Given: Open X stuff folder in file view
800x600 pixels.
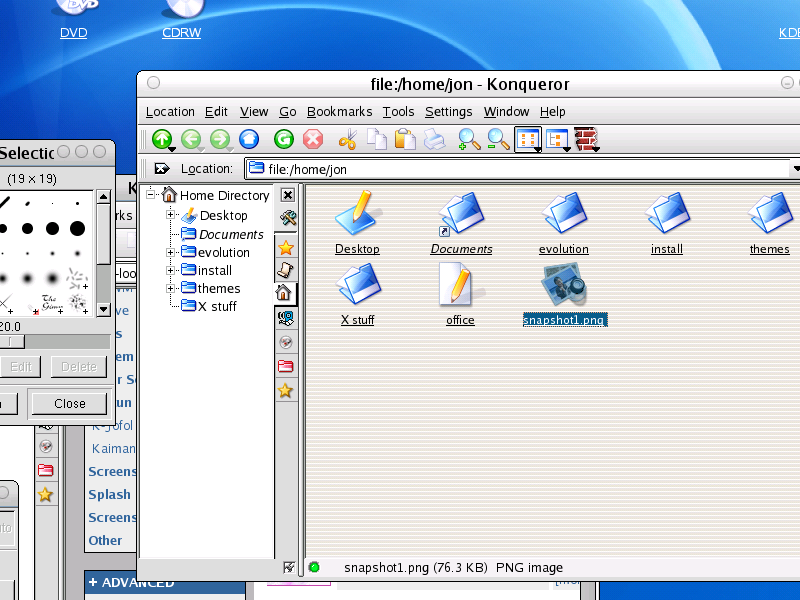Looking at the screenshot, I should [x=358, y=284].
